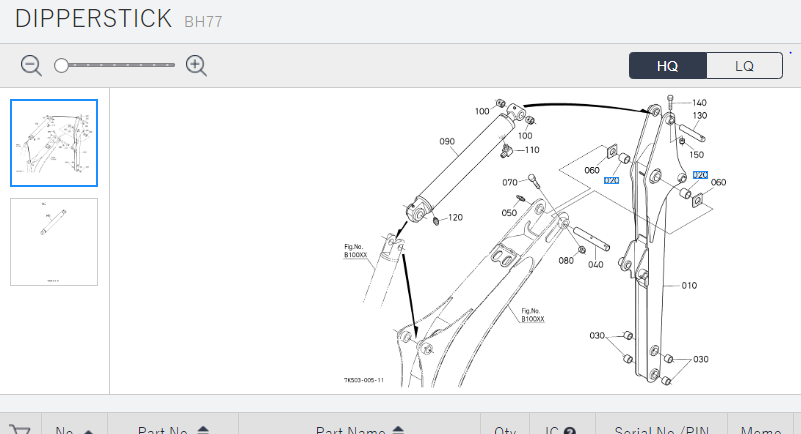The height and width of the screenshot is (434, 801).
Task: Select highlighted 020 label left of dipperstick
Action: [x=611, y=180]
